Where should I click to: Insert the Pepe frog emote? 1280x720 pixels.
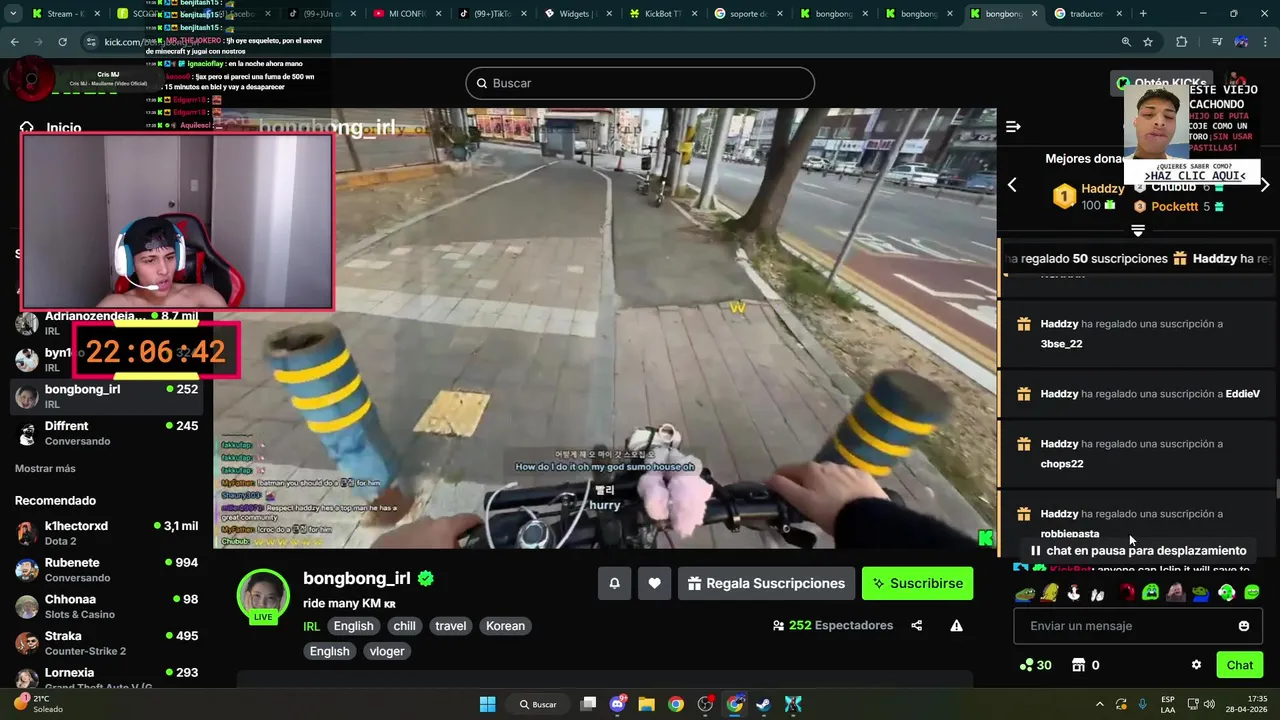coord(1024,593)
